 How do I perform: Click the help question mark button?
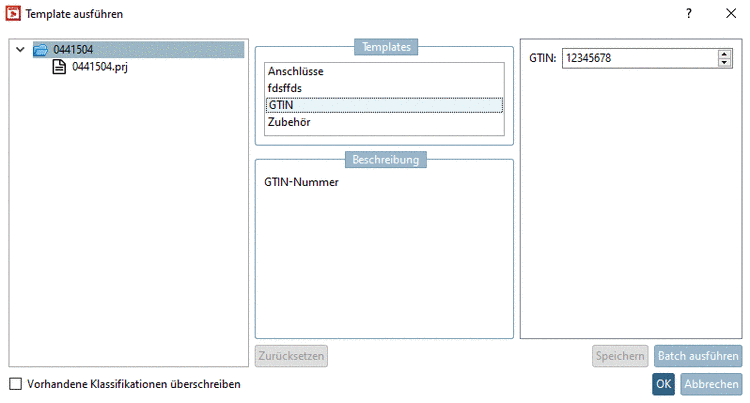point(688,14)
